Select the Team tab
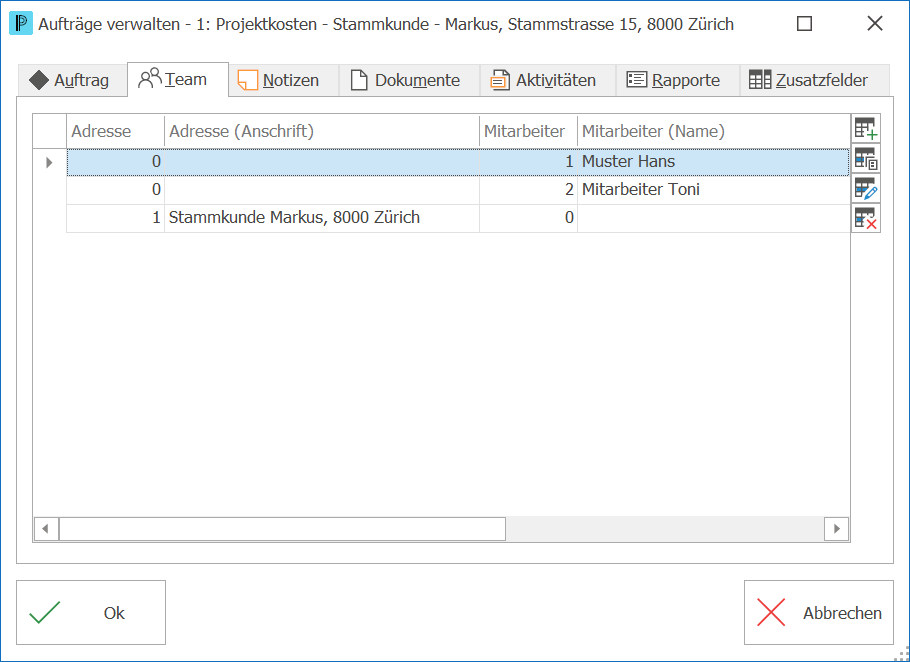Image resolution: width=910 pixels, height=662 pixels. [178, 79]
